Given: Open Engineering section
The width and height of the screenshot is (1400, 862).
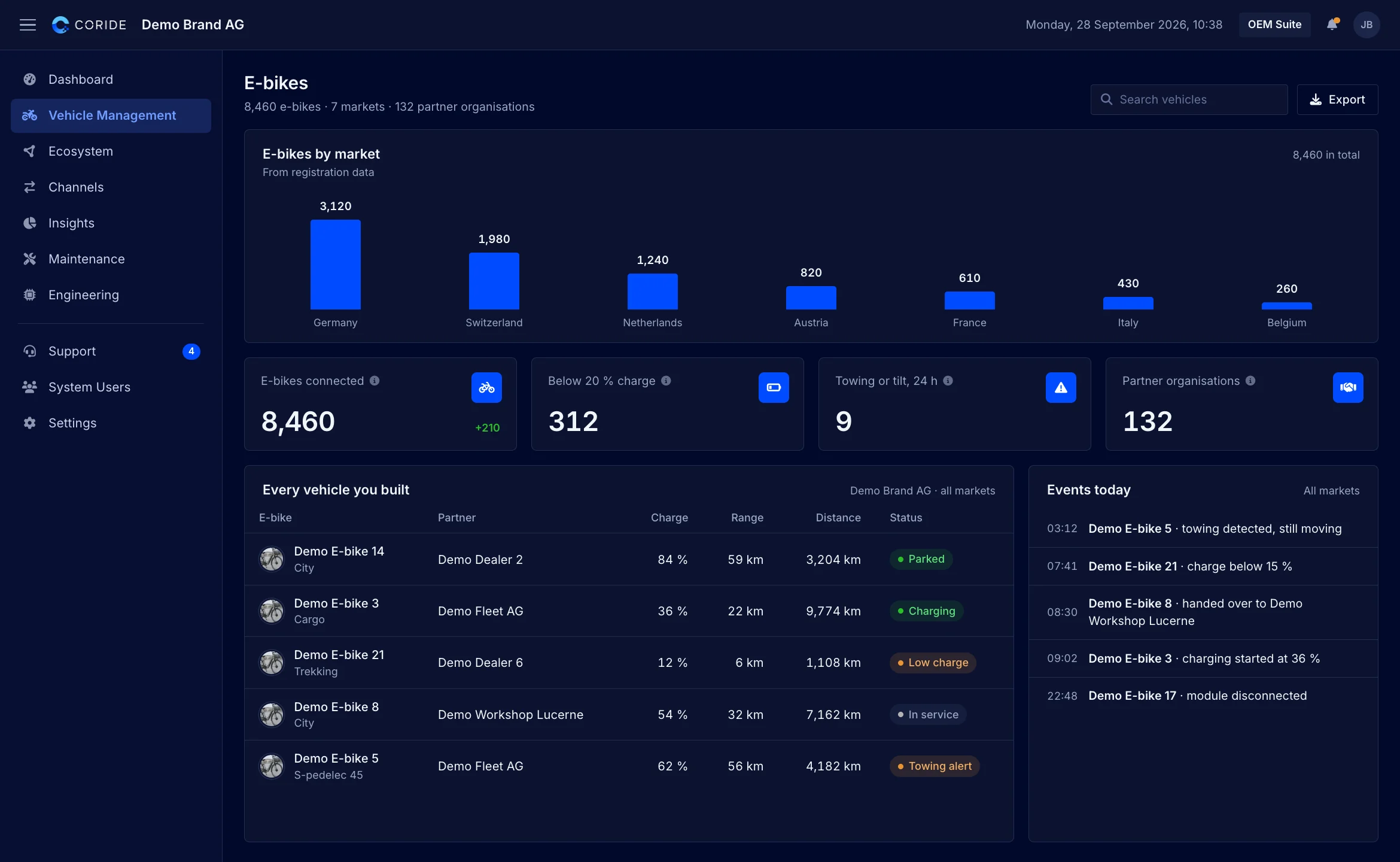Looking at the screenshot, I should (x=111, y=295).
